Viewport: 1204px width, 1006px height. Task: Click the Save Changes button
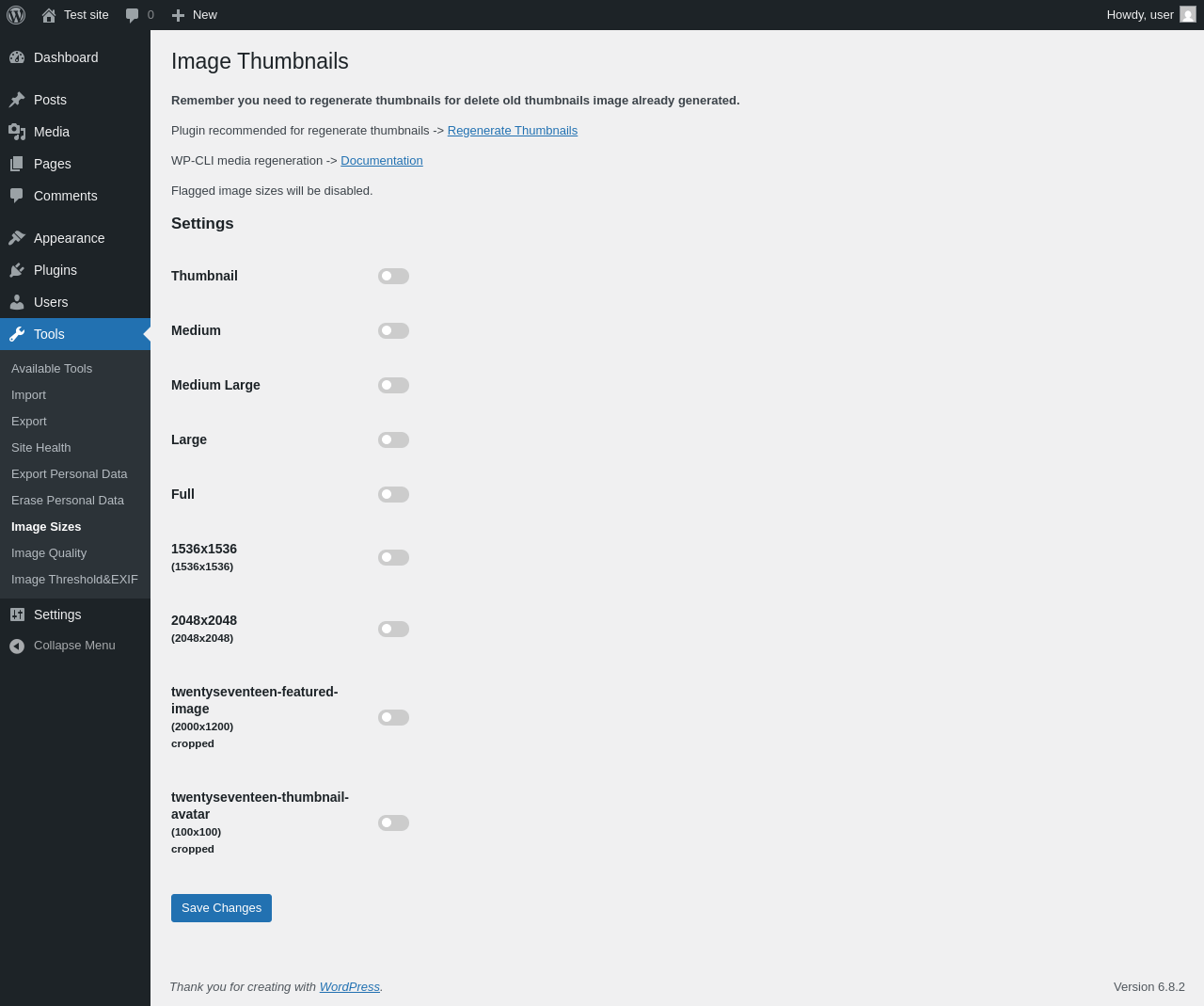pos(221,908)
